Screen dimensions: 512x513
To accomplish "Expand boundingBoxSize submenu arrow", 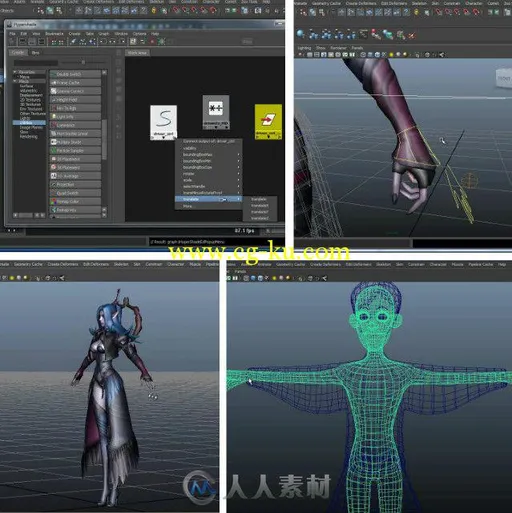I will point(238,167).
